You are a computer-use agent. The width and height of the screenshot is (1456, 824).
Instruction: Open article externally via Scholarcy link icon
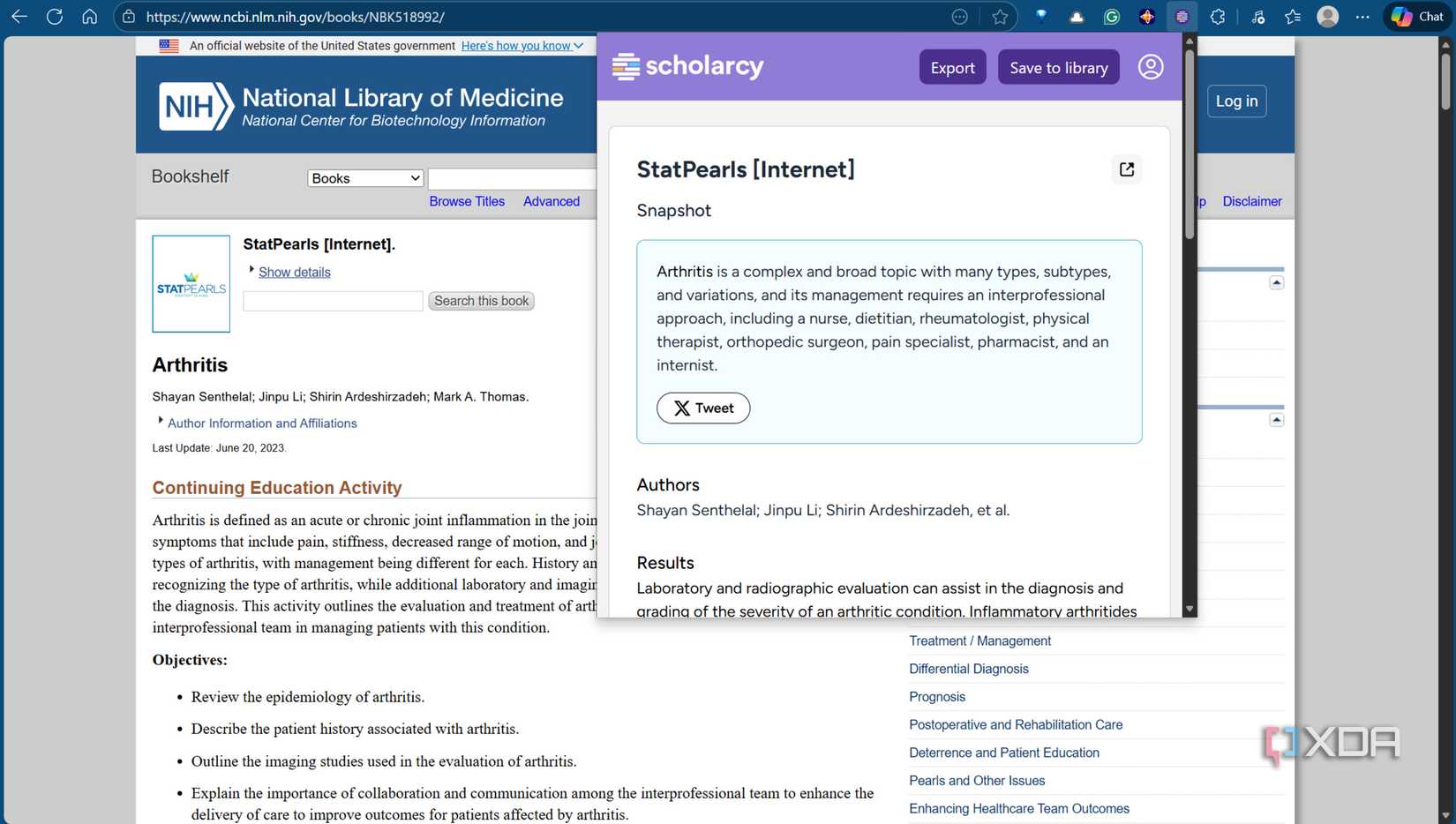[x=1126, y=169]
